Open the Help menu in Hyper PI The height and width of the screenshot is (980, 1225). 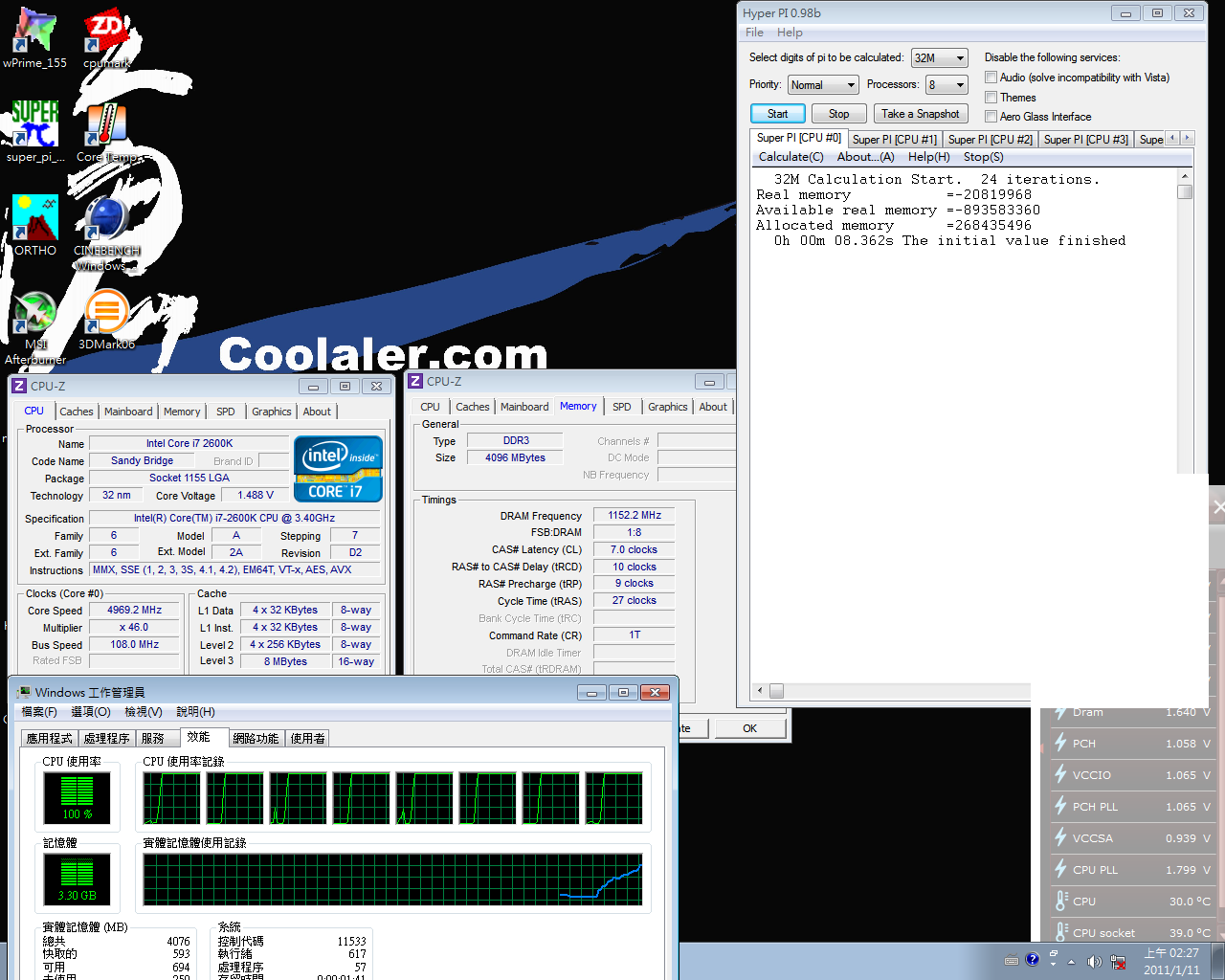tap(790, 33)
